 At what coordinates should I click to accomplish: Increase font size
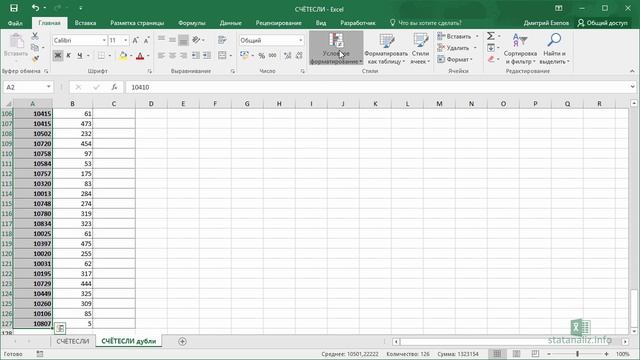point(136,40)
